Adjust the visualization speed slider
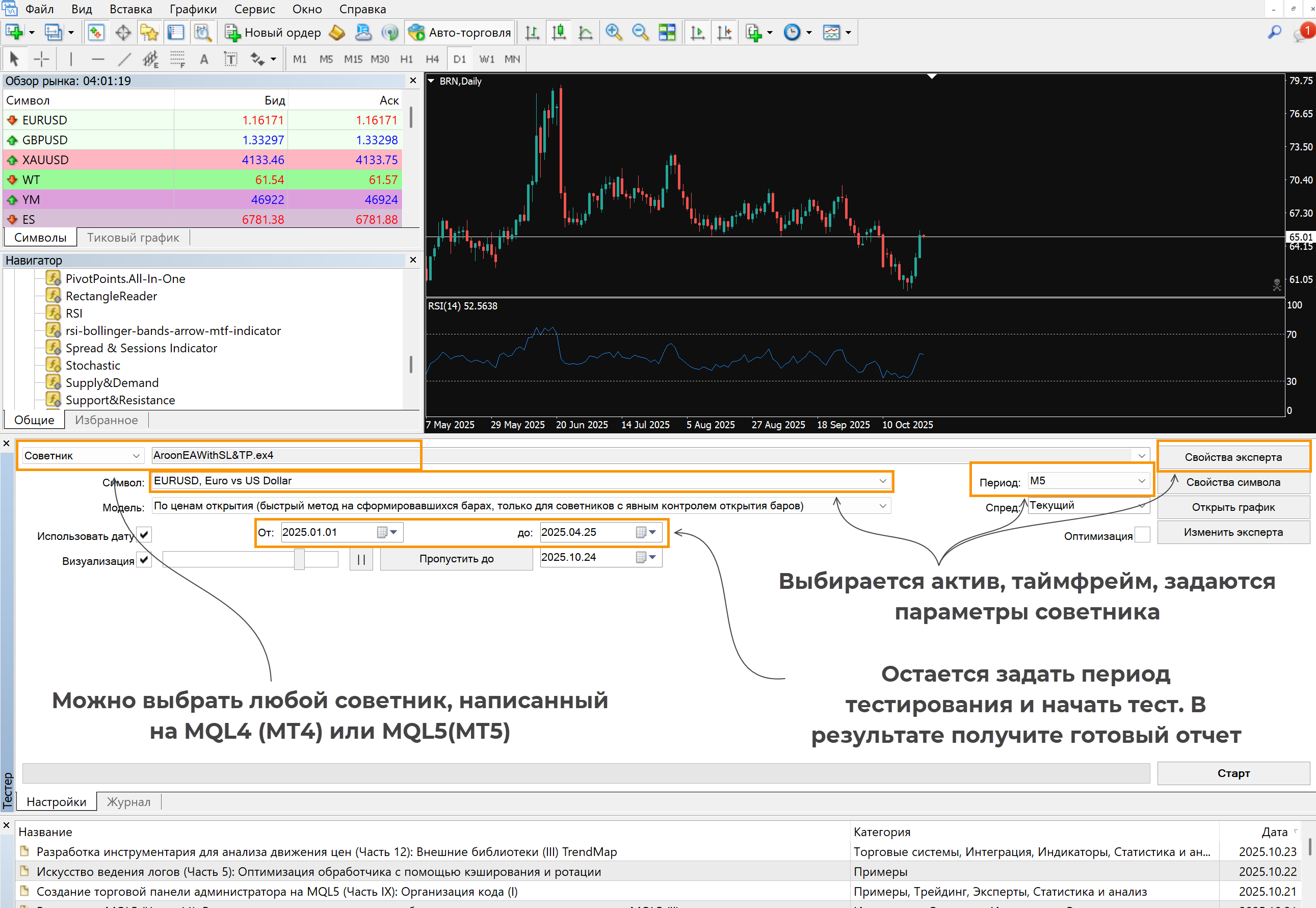1316x908 pixels. coord(299,559)
